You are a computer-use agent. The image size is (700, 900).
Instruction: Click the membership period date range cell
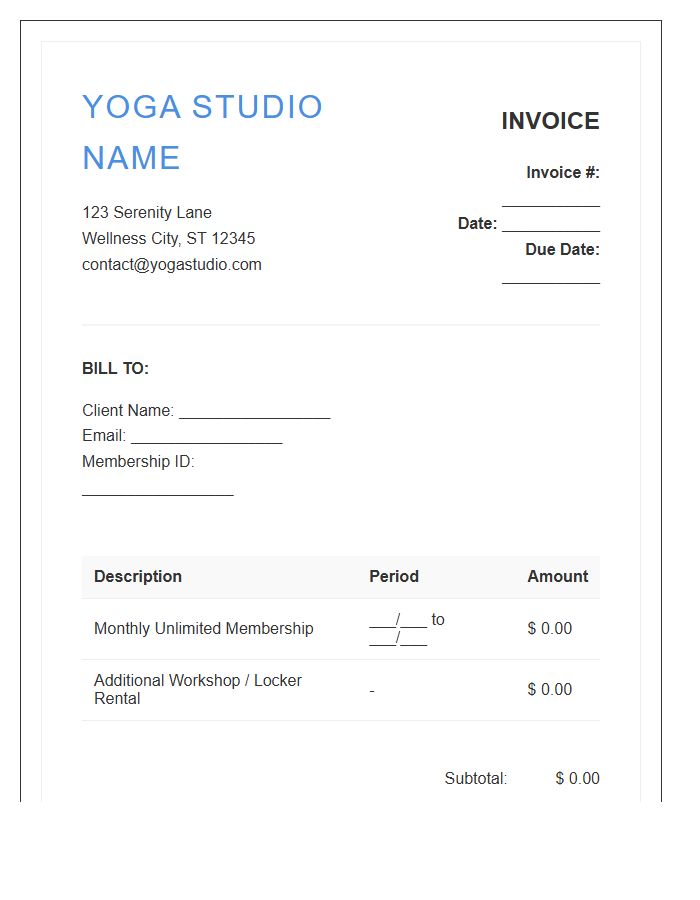coord(407,629)
